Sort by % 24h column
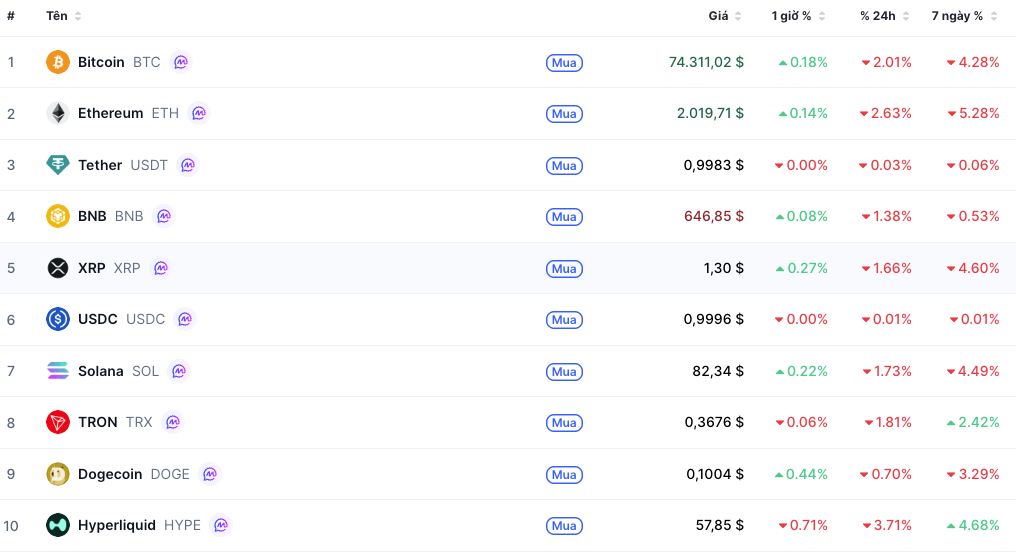This screenshot has height=554, width=1016. point(884,16)
